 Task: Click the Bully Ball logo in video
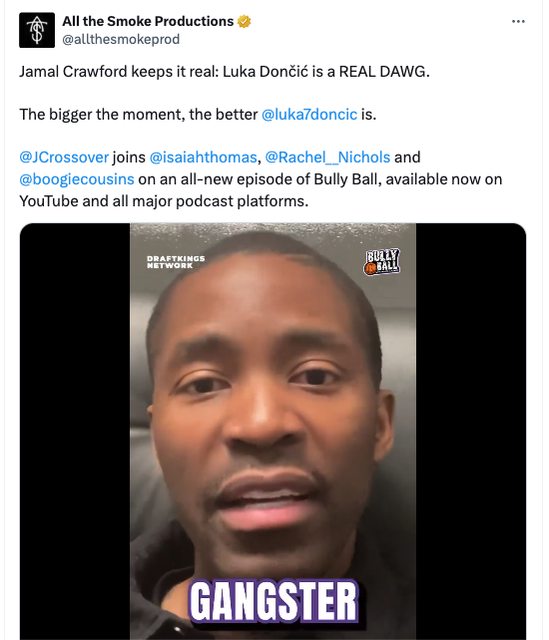382,262
